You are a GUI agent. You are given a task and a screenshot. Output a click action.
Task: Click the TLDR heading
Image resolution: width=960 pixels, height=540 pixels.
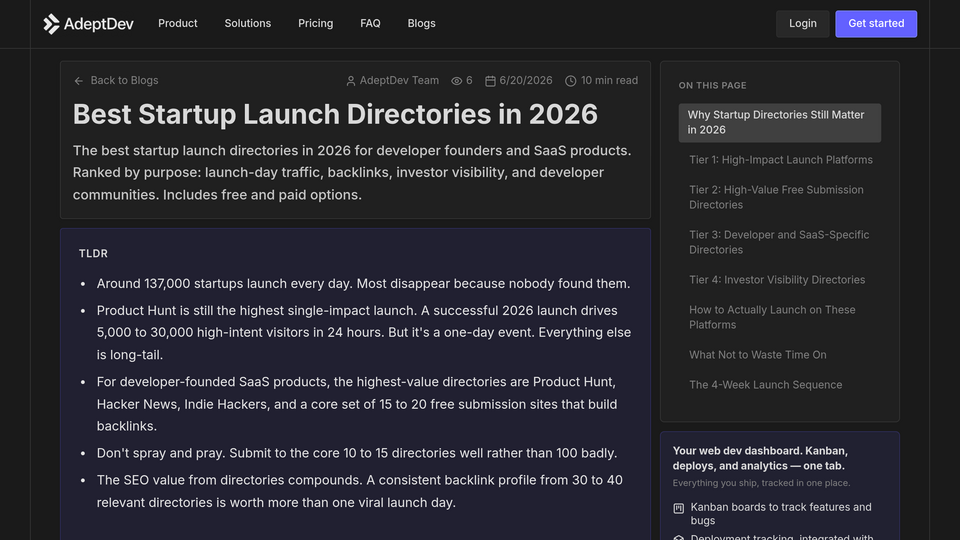click(x=93, y=253)
